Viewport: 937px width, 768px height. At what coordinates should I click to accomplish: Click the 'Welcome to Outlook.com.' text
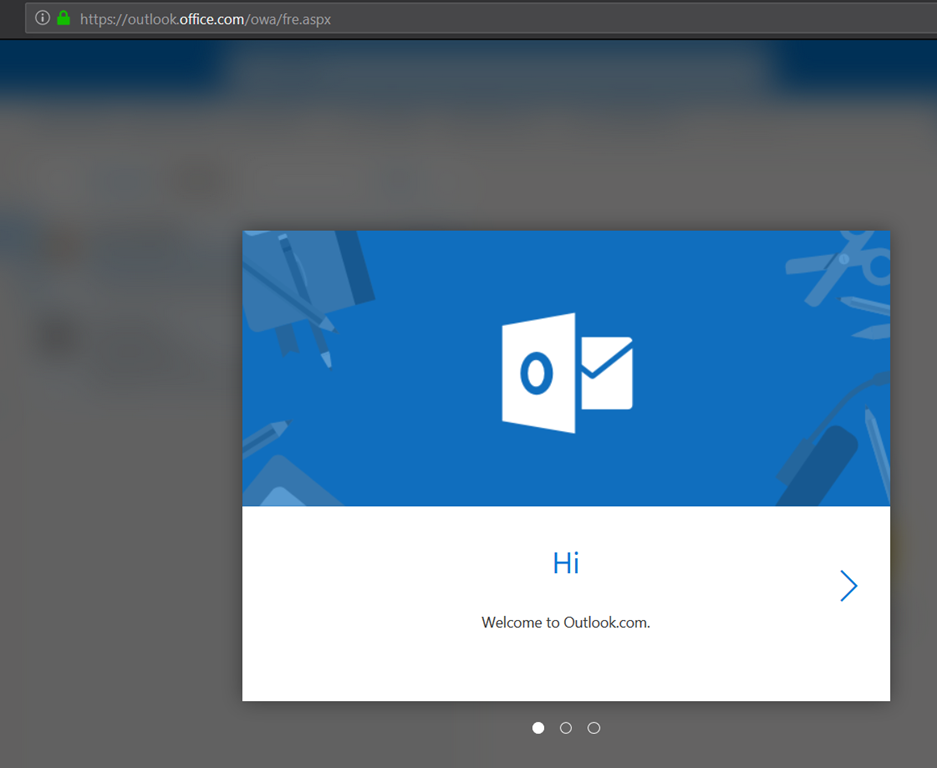pyautogui.click(x=566, y=622)
